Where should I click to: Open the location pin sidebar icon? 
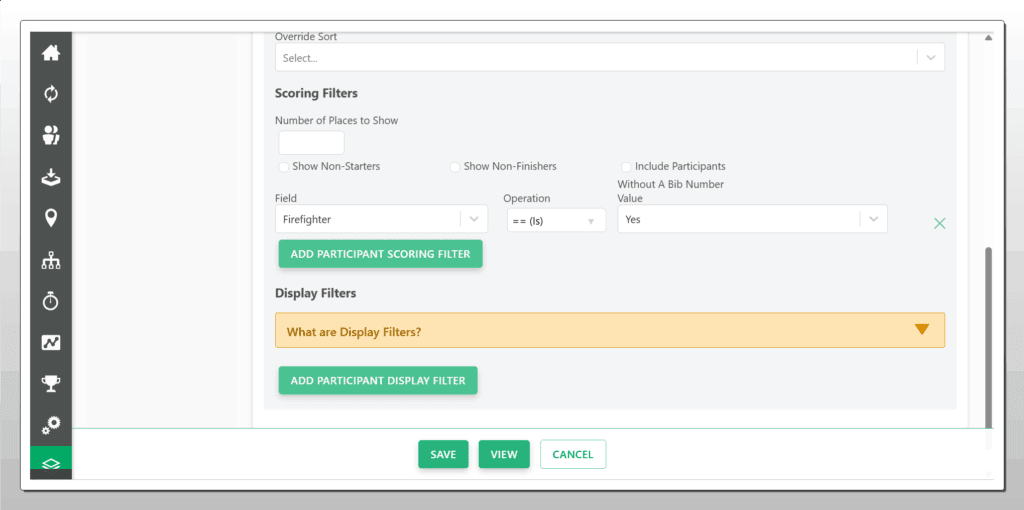(51, 218)
